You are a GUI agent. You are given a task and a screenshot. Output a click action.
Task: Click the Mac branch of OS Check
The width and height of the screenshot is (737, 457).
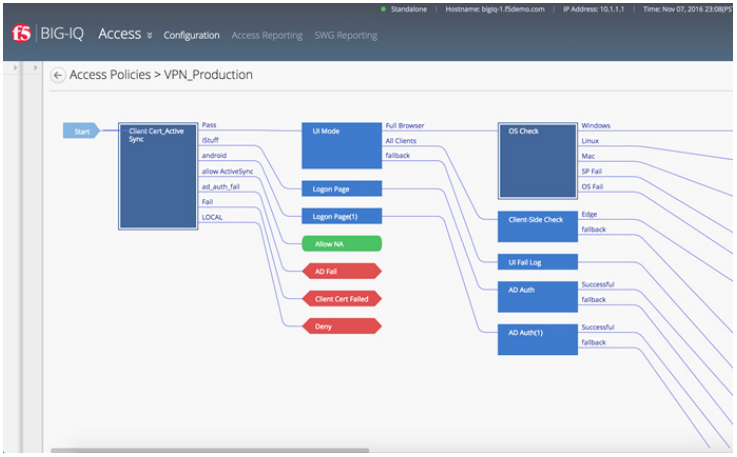click(x=588, y=156)
